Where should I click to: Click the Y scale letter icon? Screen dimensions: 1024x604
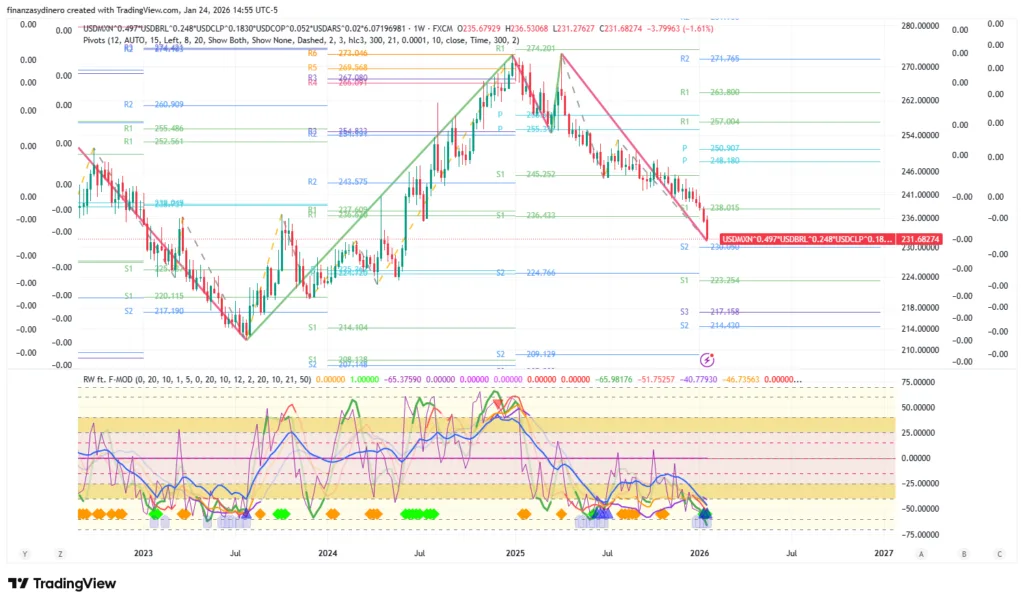pos(23,553)
